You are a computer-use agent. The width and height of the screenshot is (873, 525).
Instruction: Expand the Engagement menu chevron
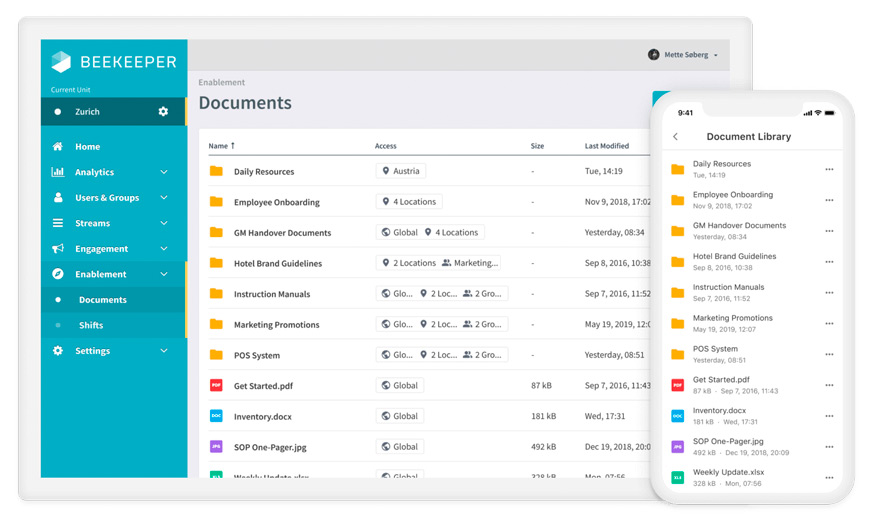pos(164,248)
